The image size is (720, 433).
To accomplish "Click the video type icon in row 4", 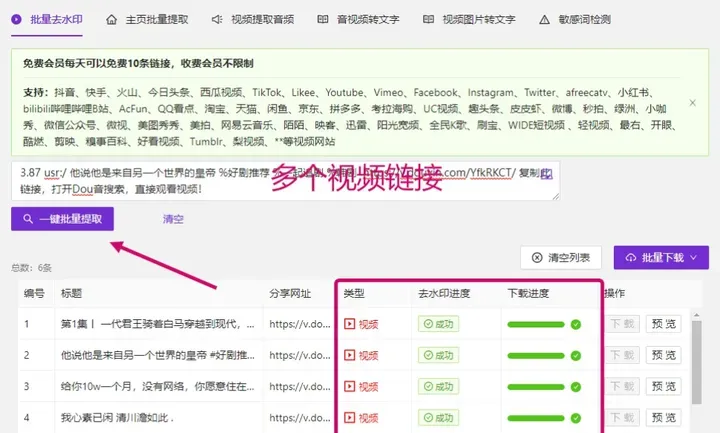I will point(349,418).
